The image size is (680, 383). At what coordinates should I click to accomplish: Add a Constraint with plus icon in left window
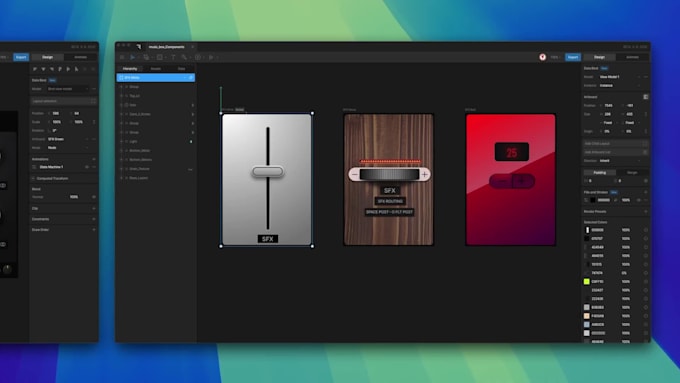point(94,219)
